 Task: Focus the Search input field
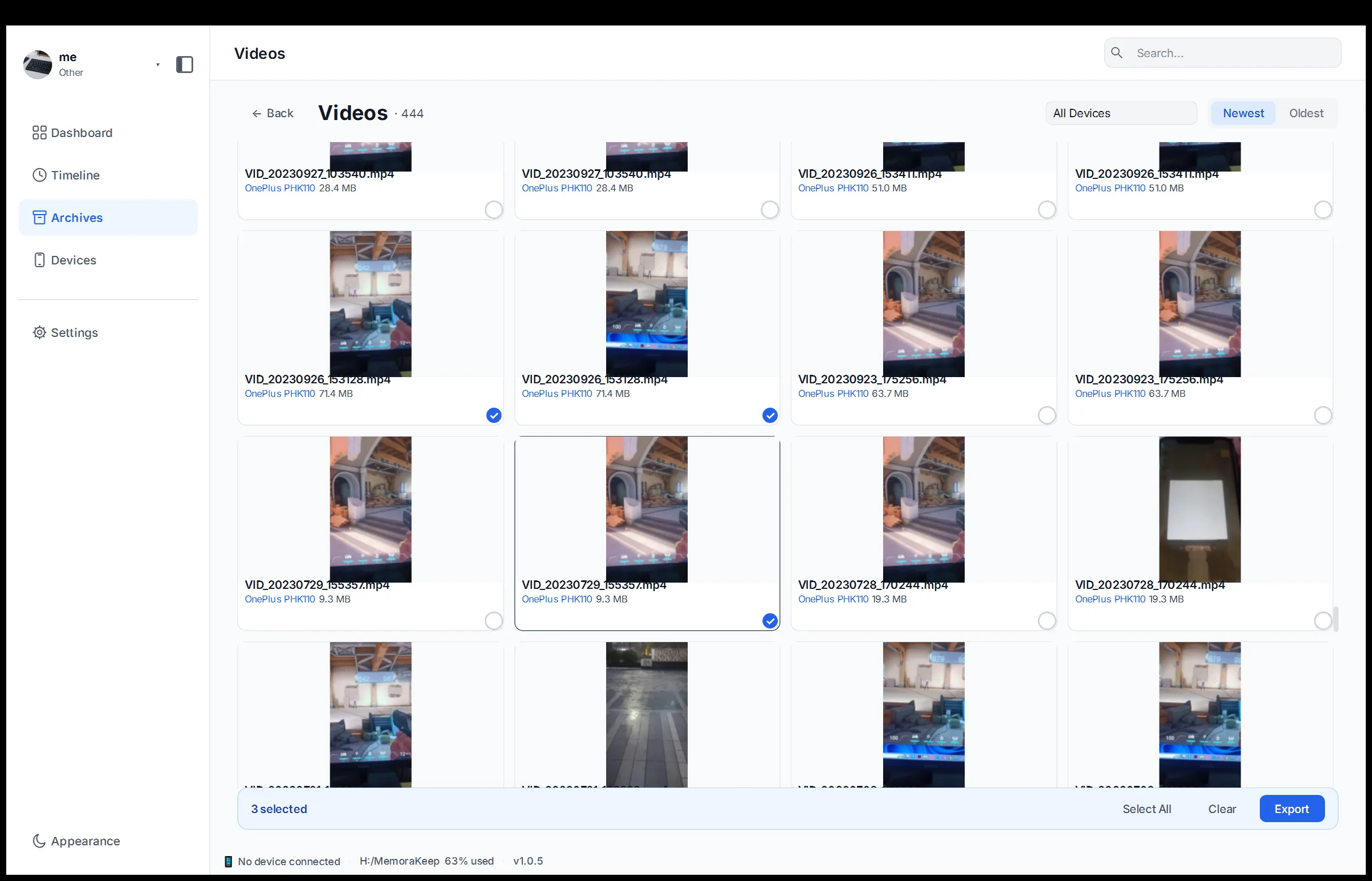[1222, 53]
